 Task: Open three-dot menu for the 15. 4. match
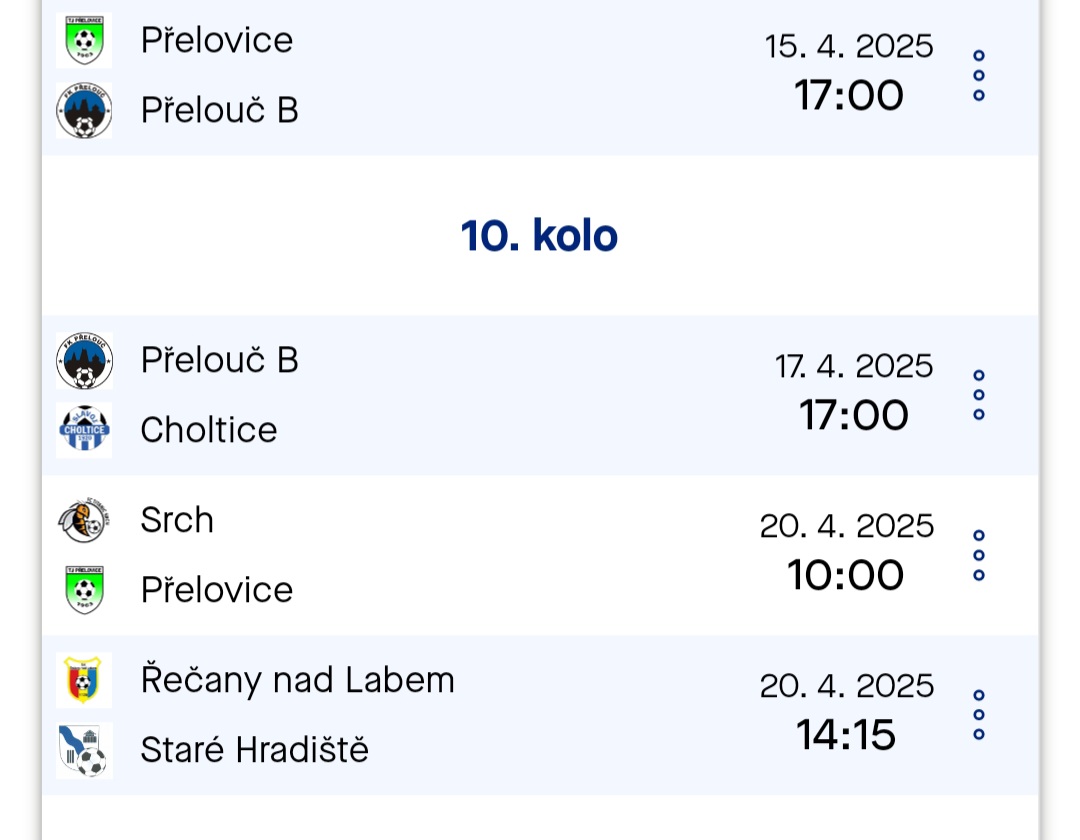pos(979,75)
